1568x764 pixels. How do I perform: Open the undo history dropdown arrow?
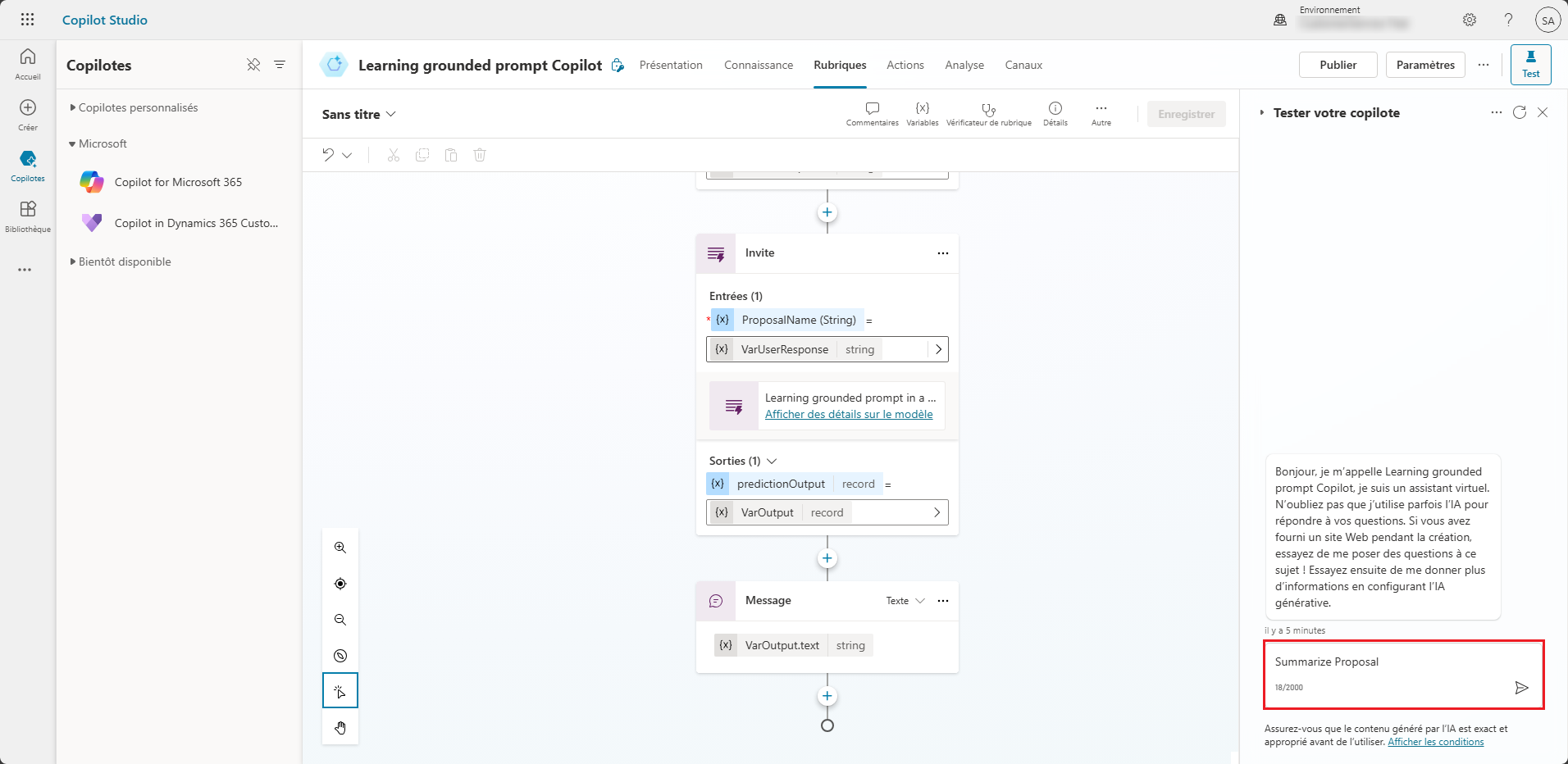click(347, 155)
